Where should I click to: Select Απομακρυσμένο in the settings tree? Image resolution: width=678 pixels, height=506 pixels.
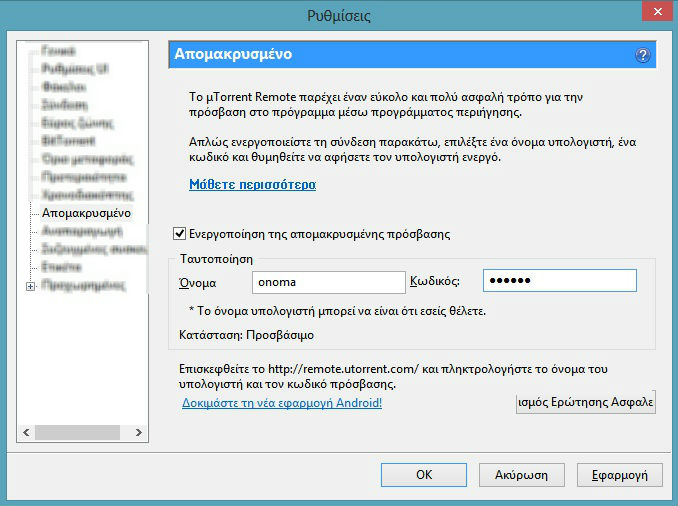pyautogui.click(x=86, y=213)
